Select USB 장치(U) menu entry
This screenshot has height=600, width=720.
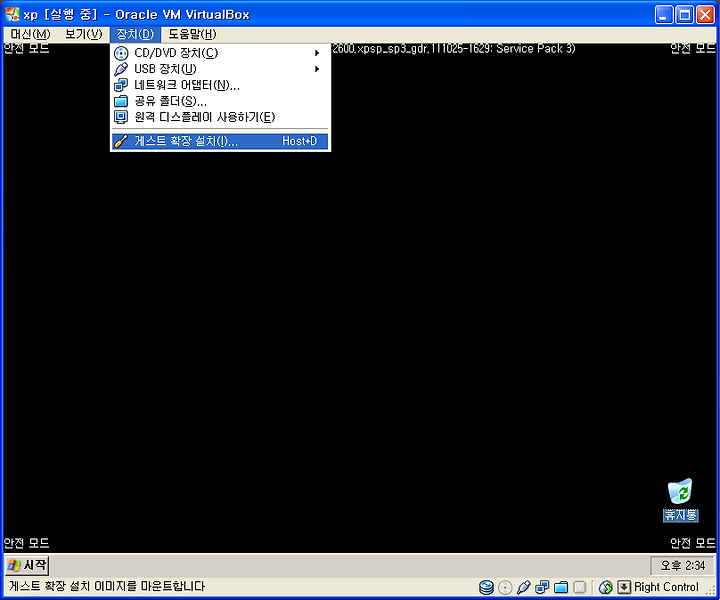pyautogui.click(x=220, y=69)
